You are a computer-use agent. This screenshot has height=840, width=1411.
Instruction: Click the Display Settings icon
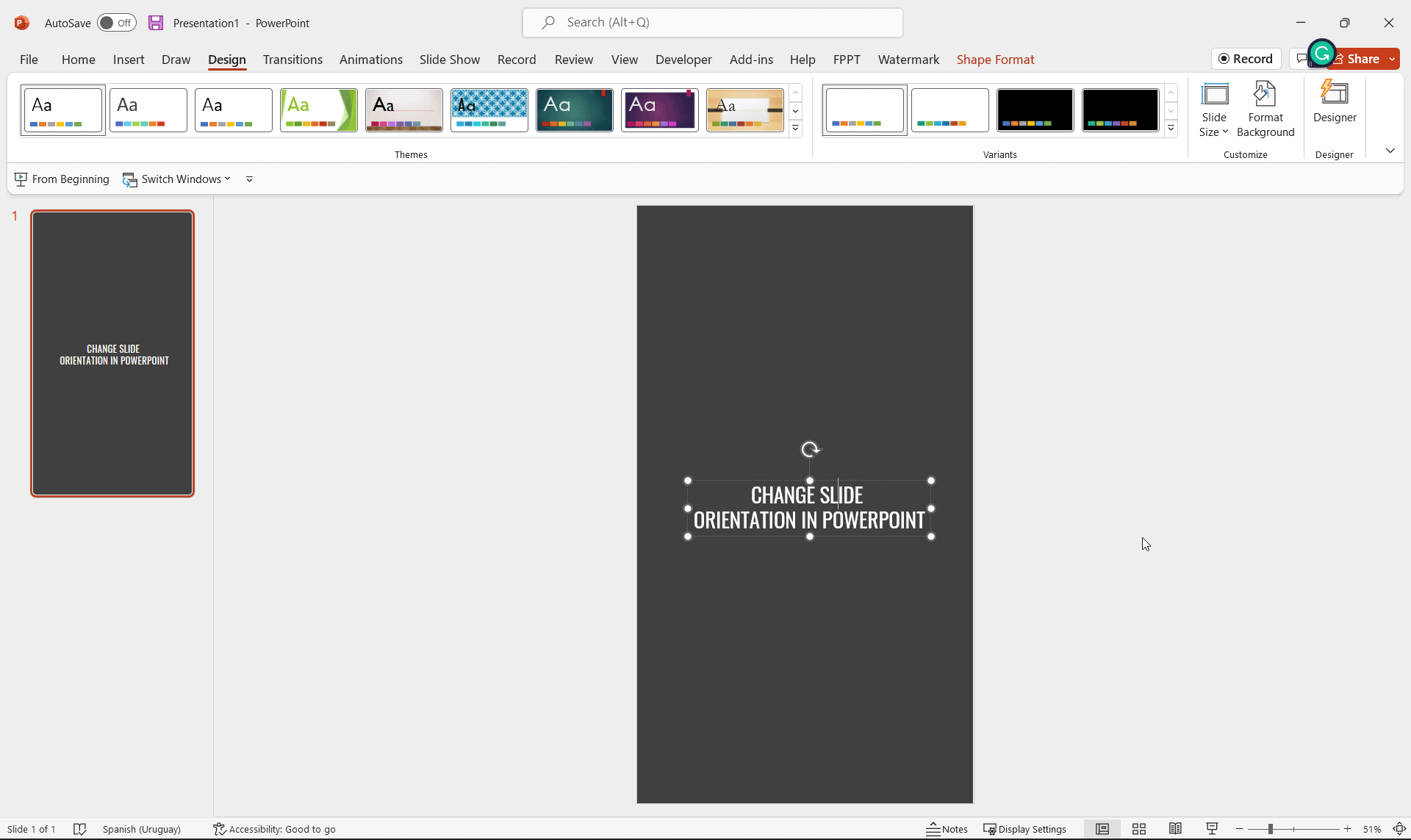coord(989,829)
